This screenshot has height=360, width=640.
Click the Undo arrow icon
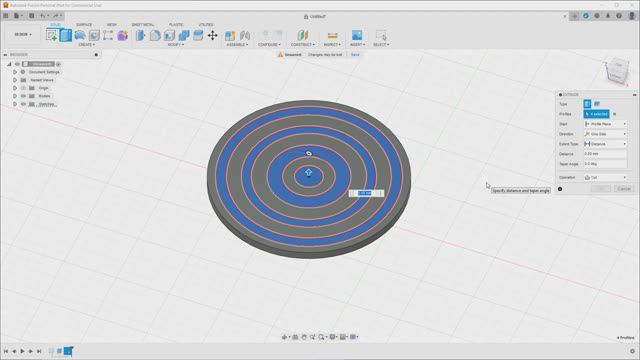click(42, 16)
